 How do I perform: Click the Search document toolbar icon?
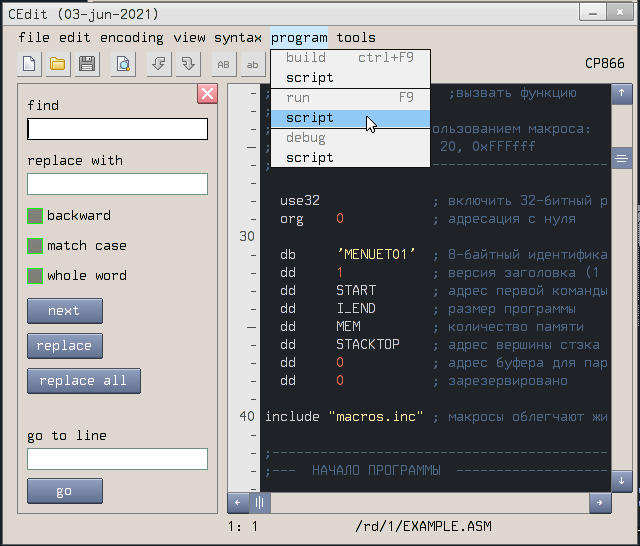pyautogui.click(x=123, y=64)
